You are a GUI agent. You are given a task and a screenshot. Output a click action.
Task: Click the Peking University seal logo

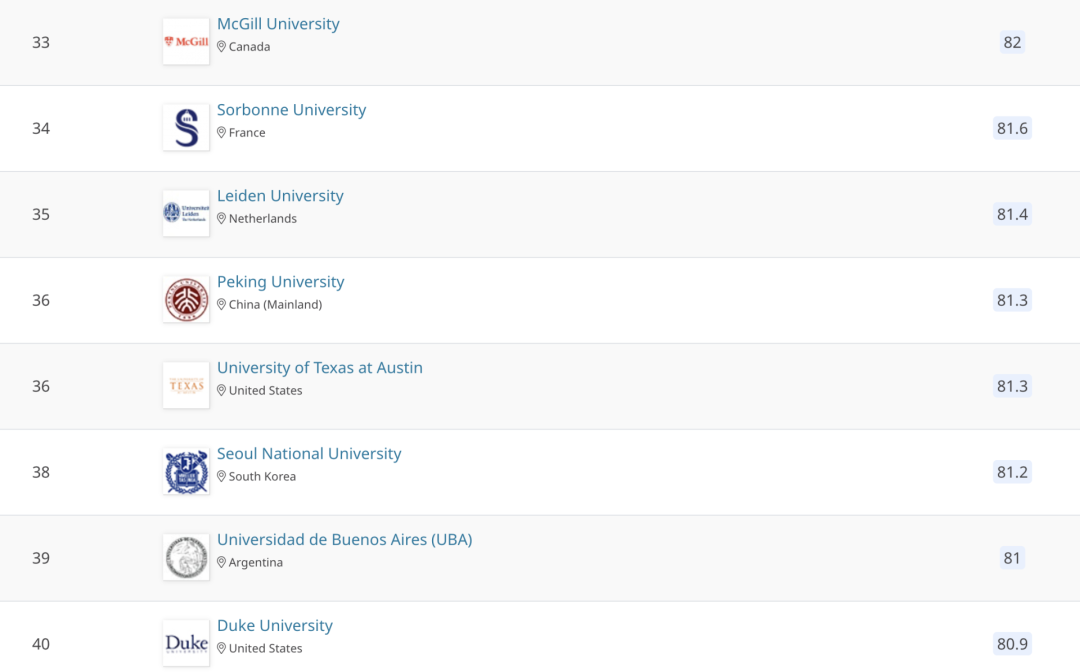186,300
